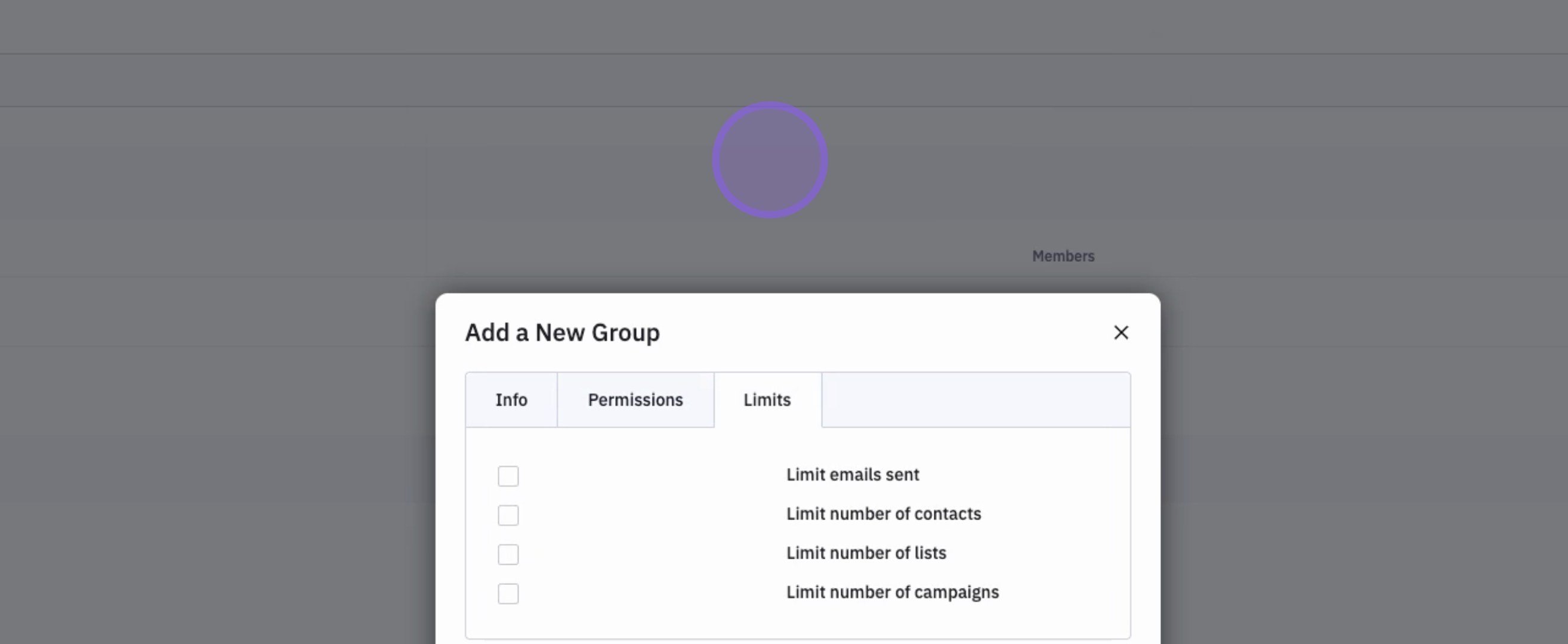Tick the Limit number of lists checkbox
Screen dimensions: 1568x644
click(508, 555)
